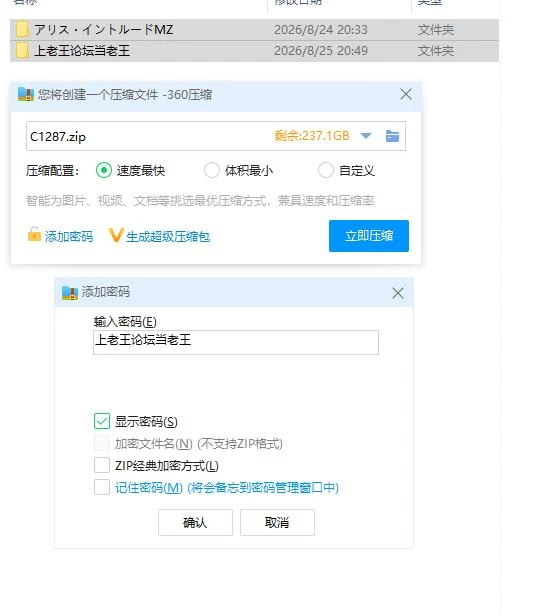This screenshot has width=555, height=616.
Task: Click the 360压缩 app icon in the compression dialog title
Action: [26, 94]
